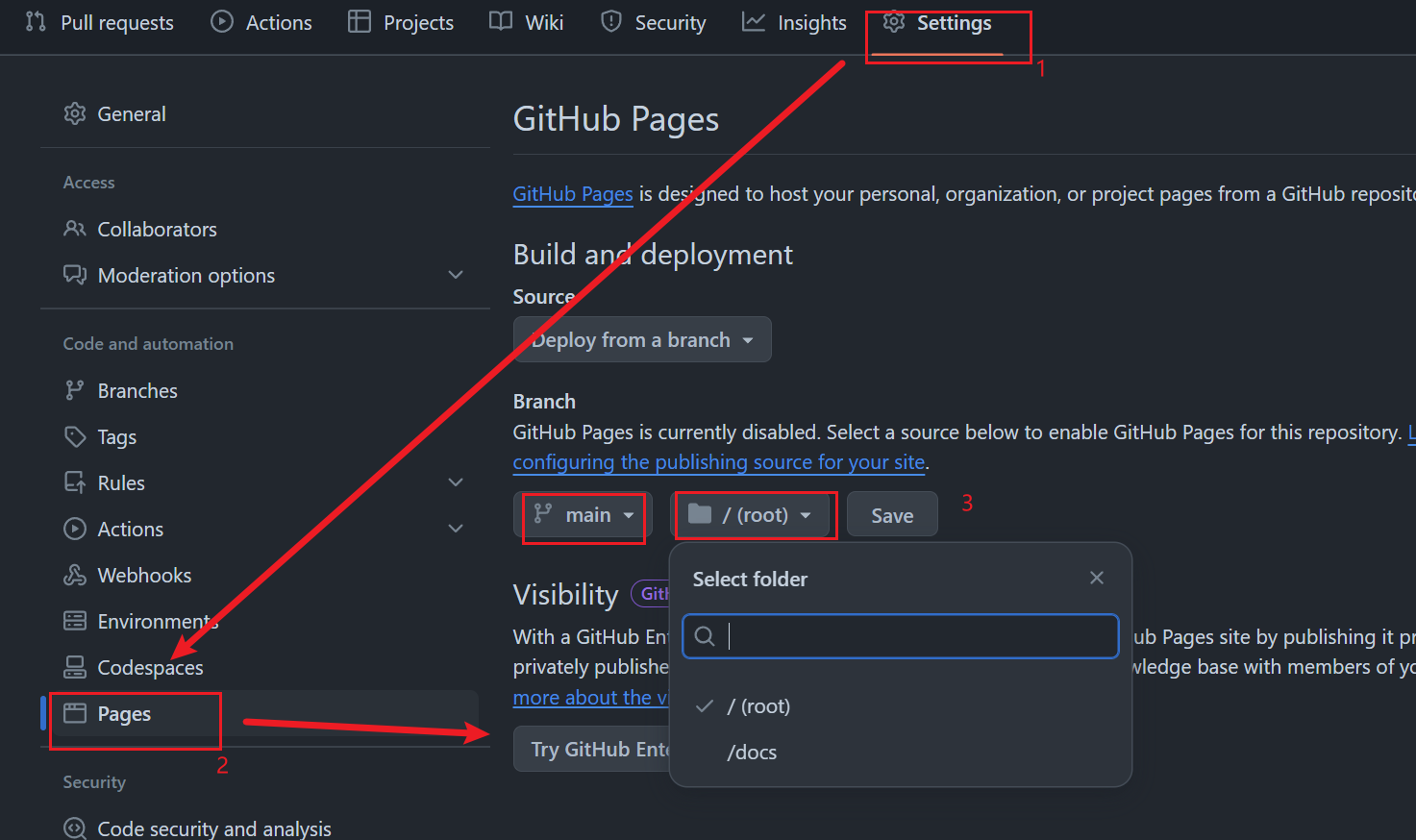Click the Tags tag icon
The width and height of the screenshot is (1416, 840).
point(75,436)
